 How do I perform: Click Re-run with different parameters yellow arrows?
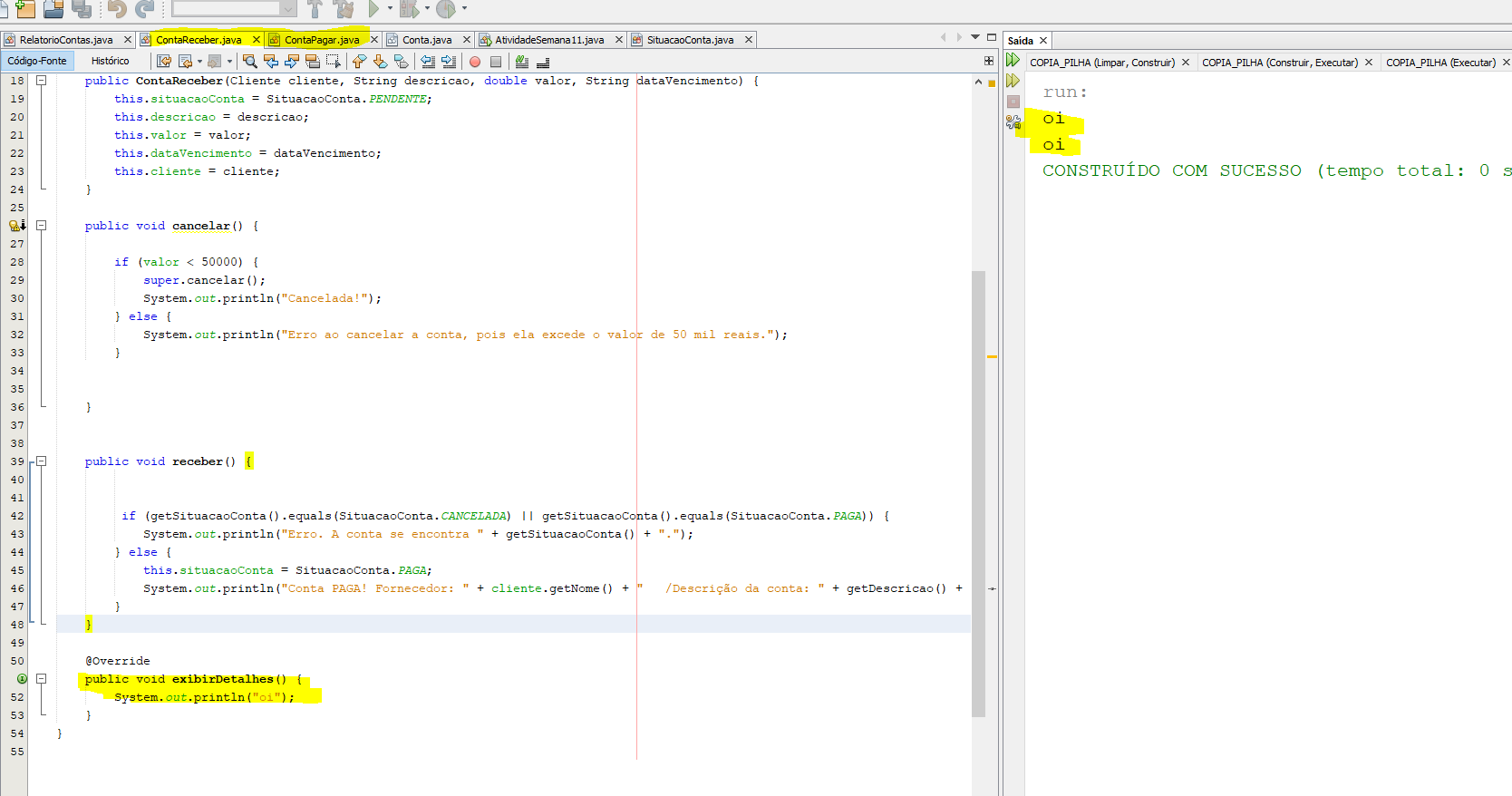click(1013, 81)
